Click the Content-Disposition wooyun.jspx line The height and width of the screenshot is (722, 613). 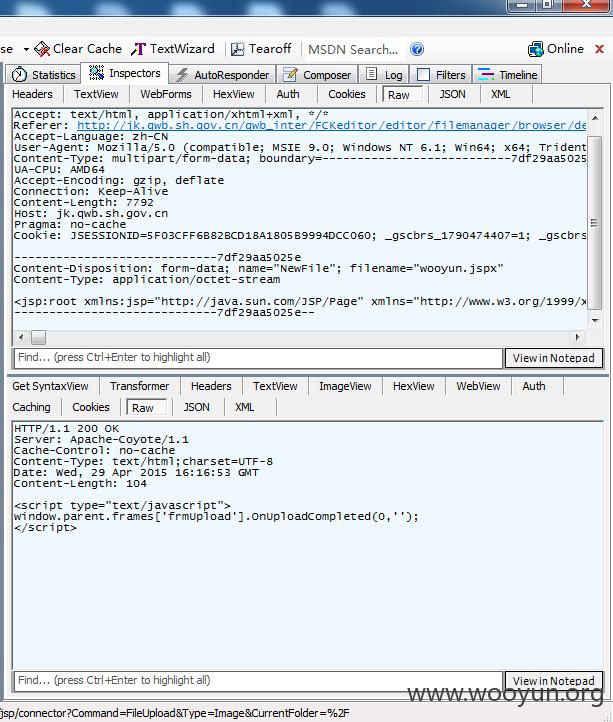click(x=258, y=268)
